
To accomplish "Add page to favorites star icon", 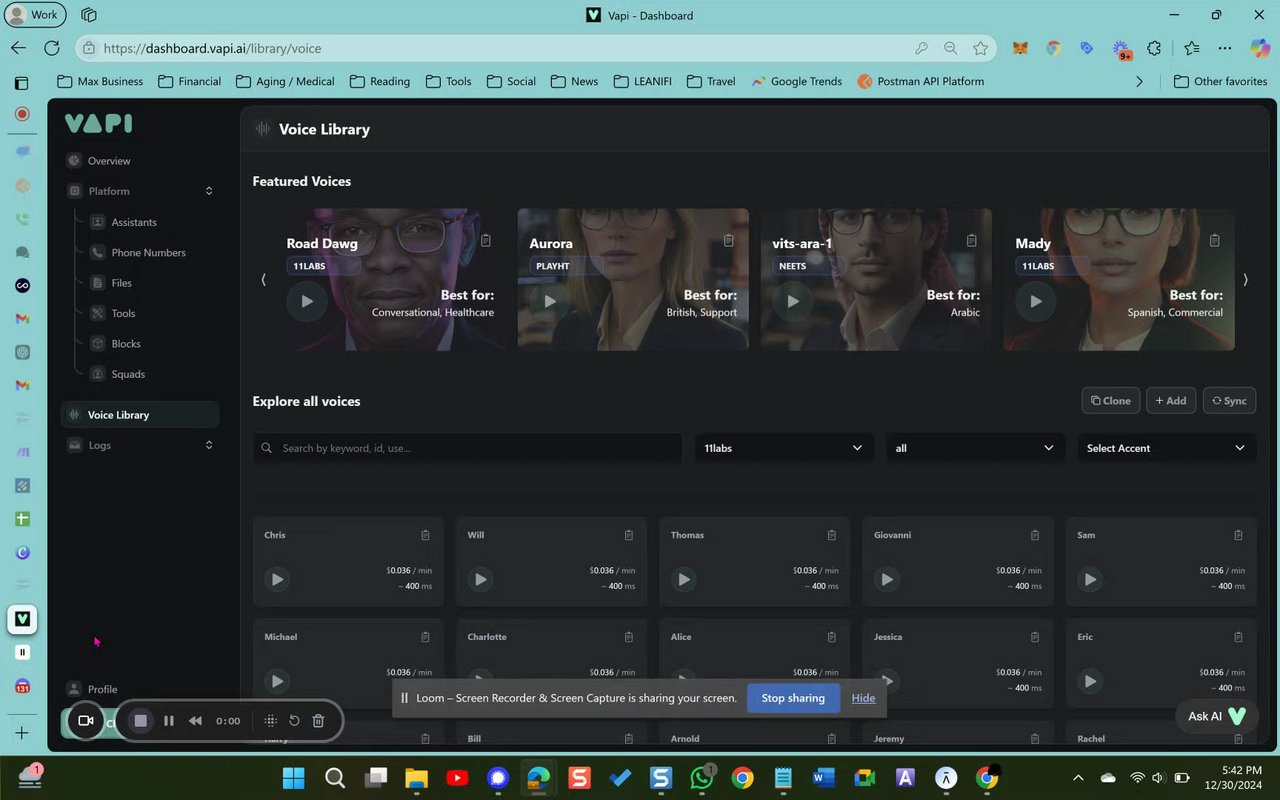I will click(980, 48).
